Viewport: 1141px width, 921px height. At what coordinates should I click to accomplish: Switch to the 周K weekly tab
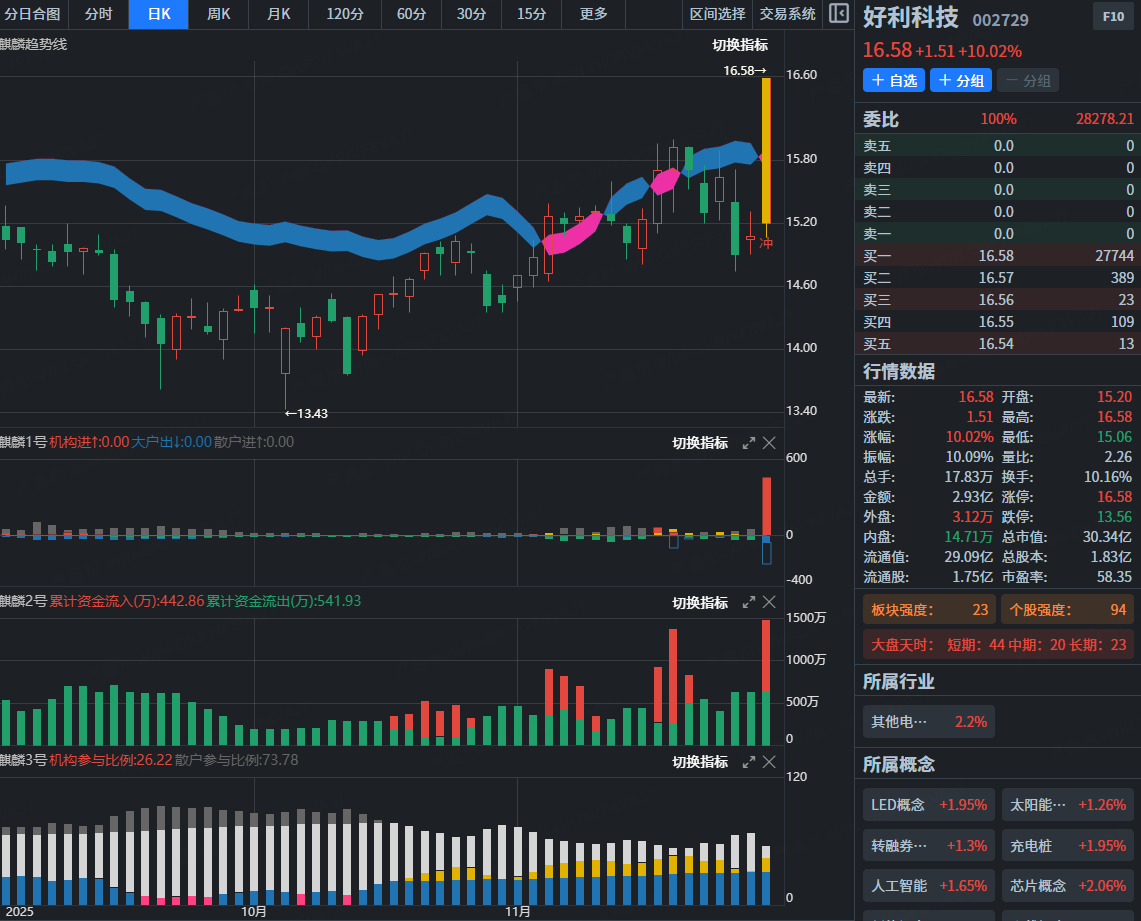point(218,14)
